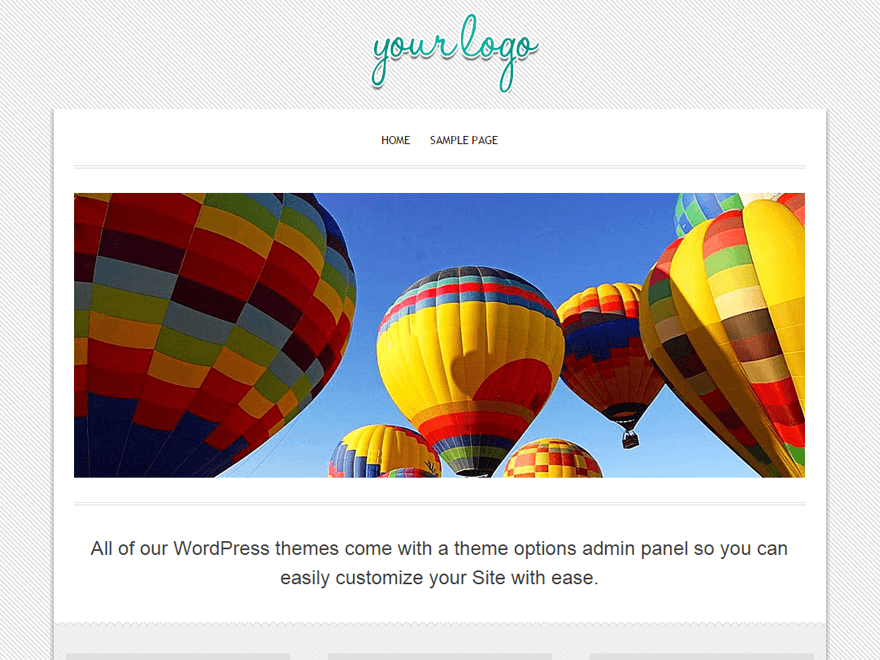Open the HOME menu item
The image size is (880, 660).
pos(396,140)
